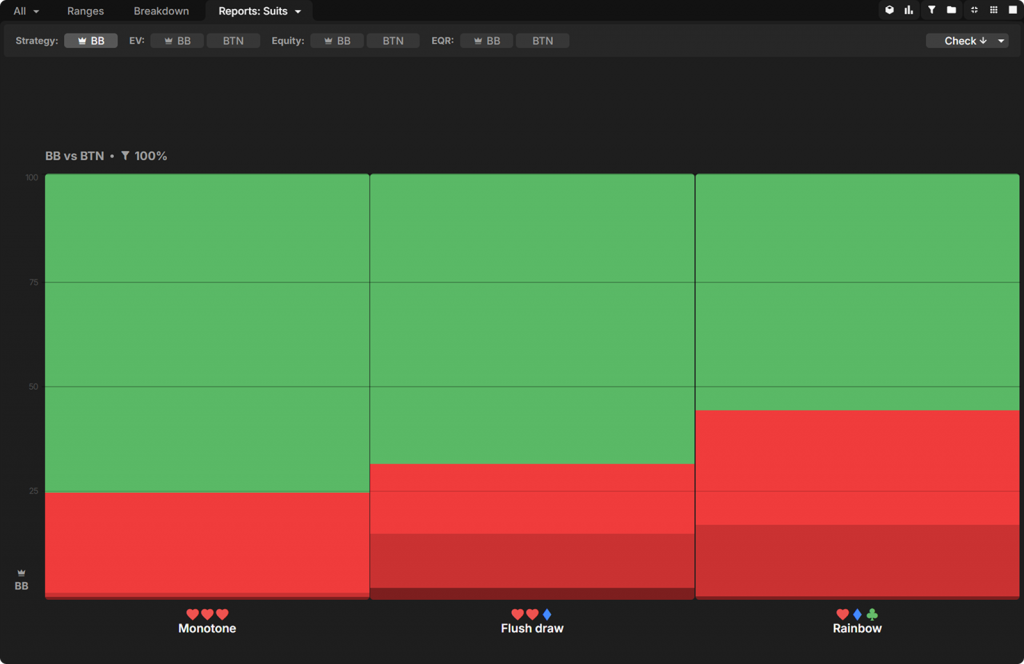The height and width of the screenshot is (664, 1024).
Task: Open the bar chart view icon
Action: 909,10
